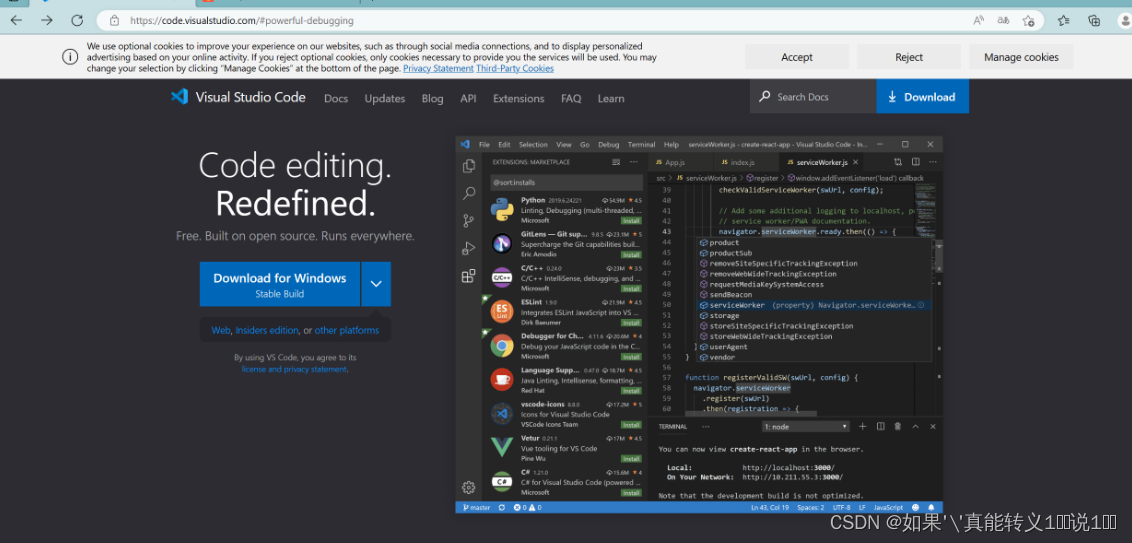
Task: Expand the download options chevron
Action: (376, 284)
